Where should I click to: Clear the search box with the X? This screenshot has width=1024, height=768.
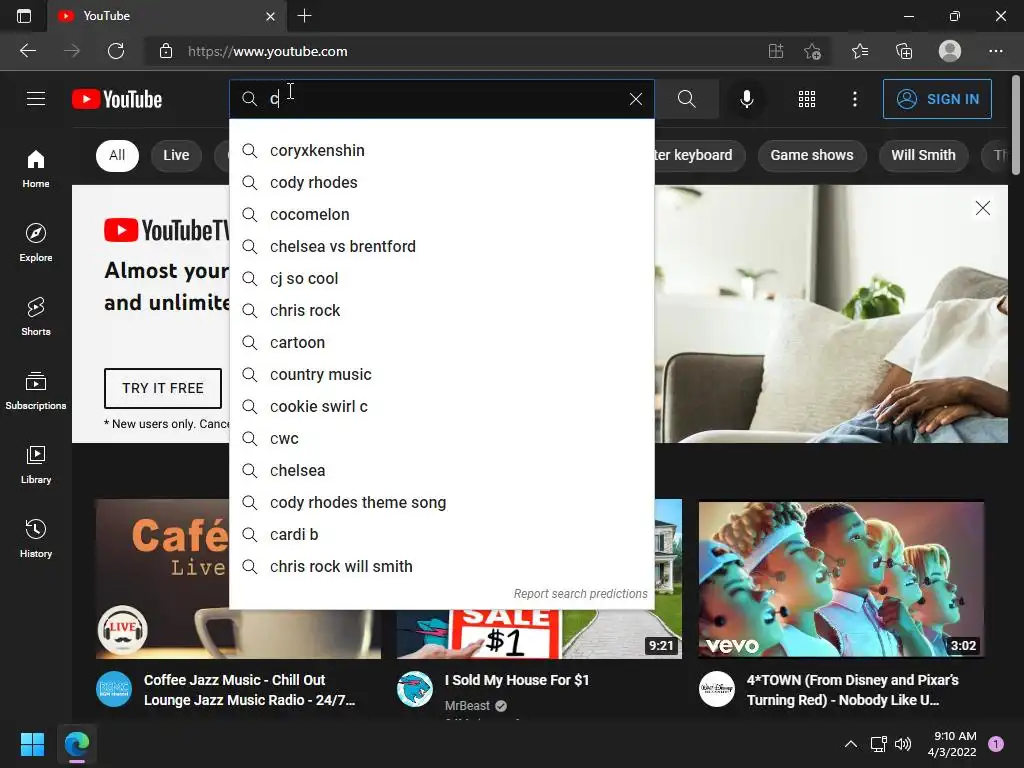tap(635, 99)
